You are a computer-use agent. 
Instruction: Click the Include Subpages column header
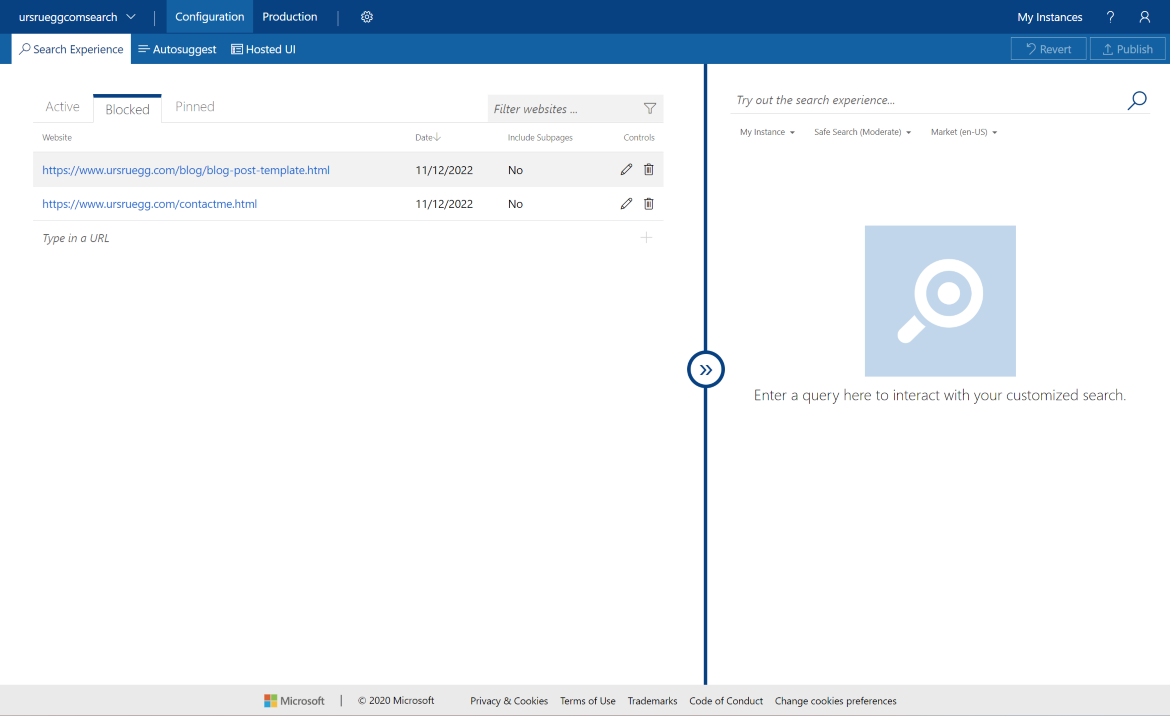point(540,137)
